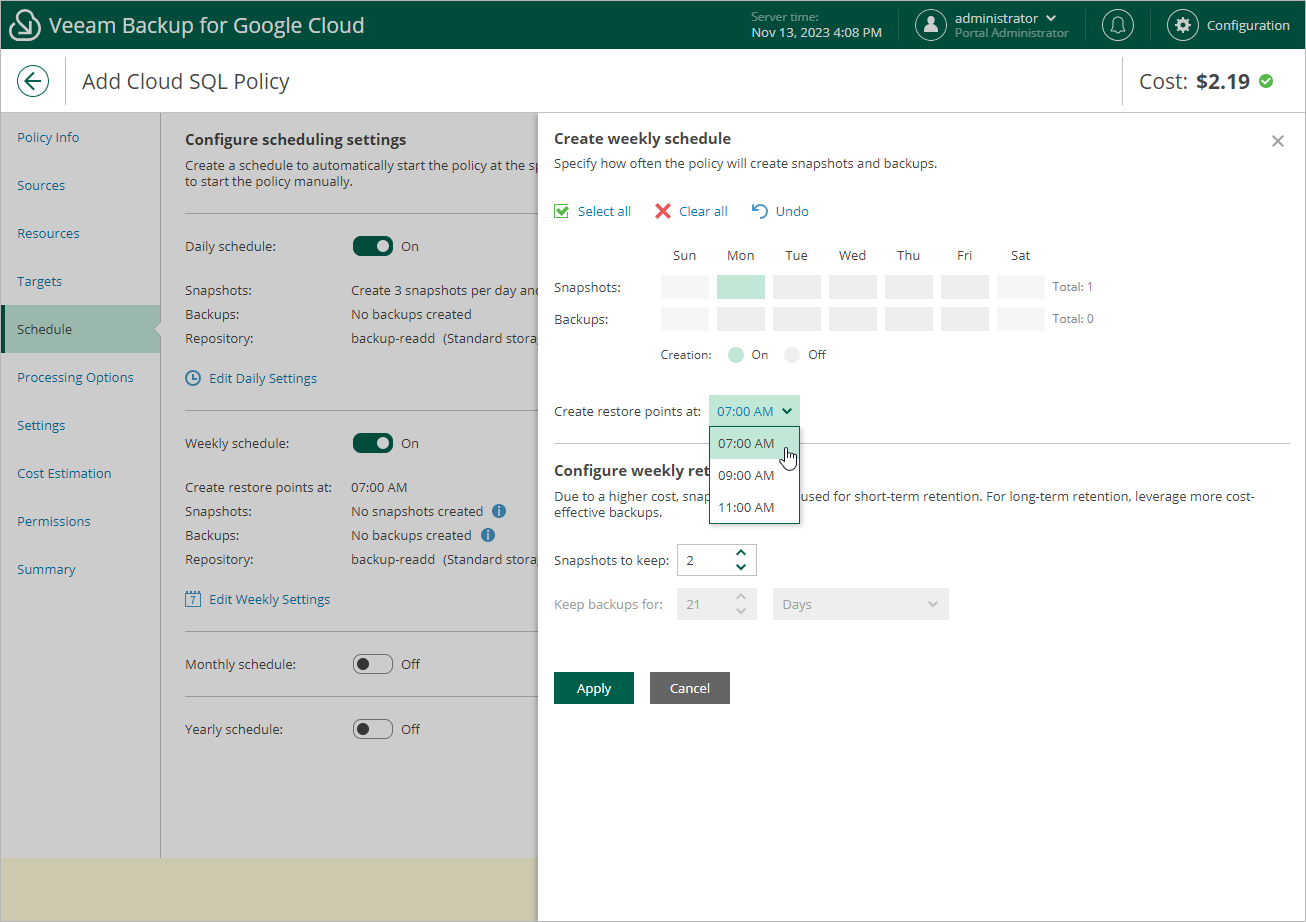This screenshot has width=1306, height=922.
Task: Click the administrator user avatar icon
Action: click(931, 25)
